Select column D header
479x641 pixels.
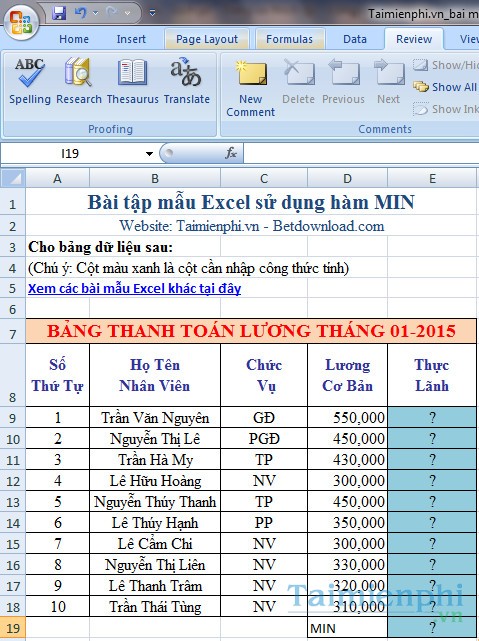coord(347,178)
